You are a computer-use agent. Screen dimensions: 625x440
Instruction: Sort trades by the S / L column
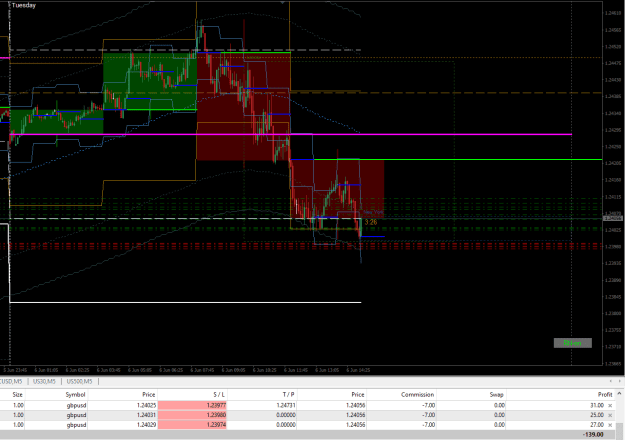pyautogui.click(x=219, y=395)
